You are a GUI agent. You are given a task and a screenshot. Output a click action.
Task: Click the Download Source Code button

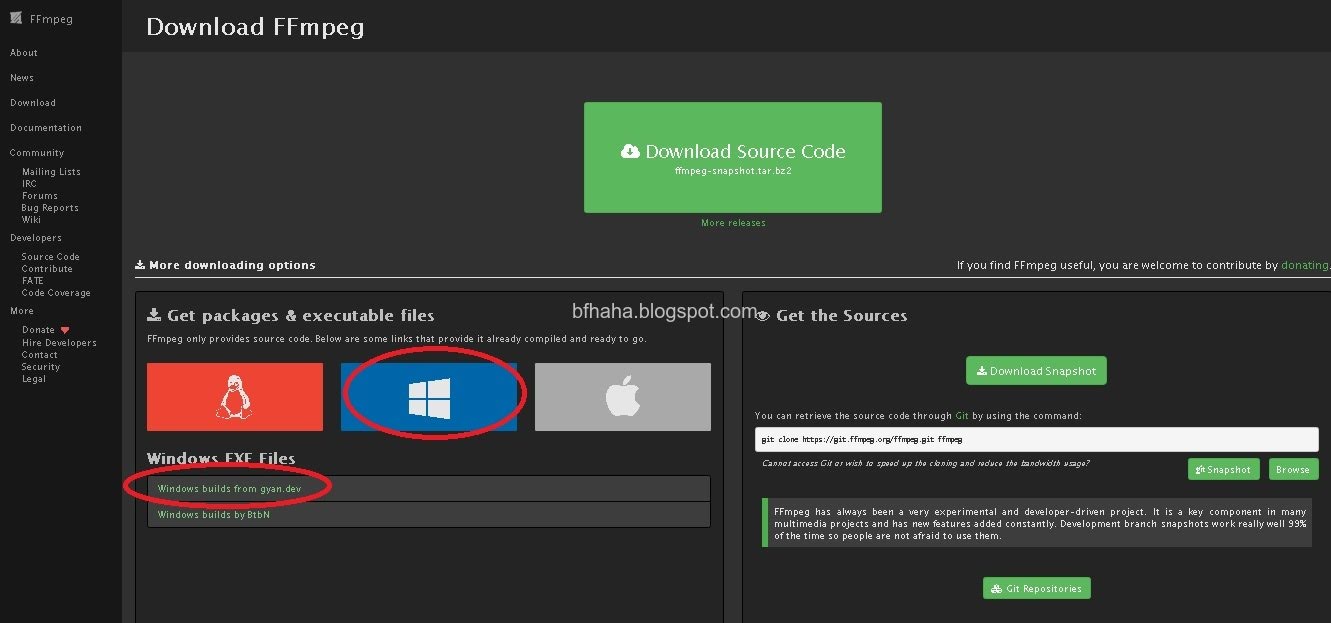click(x=733, y=157)
